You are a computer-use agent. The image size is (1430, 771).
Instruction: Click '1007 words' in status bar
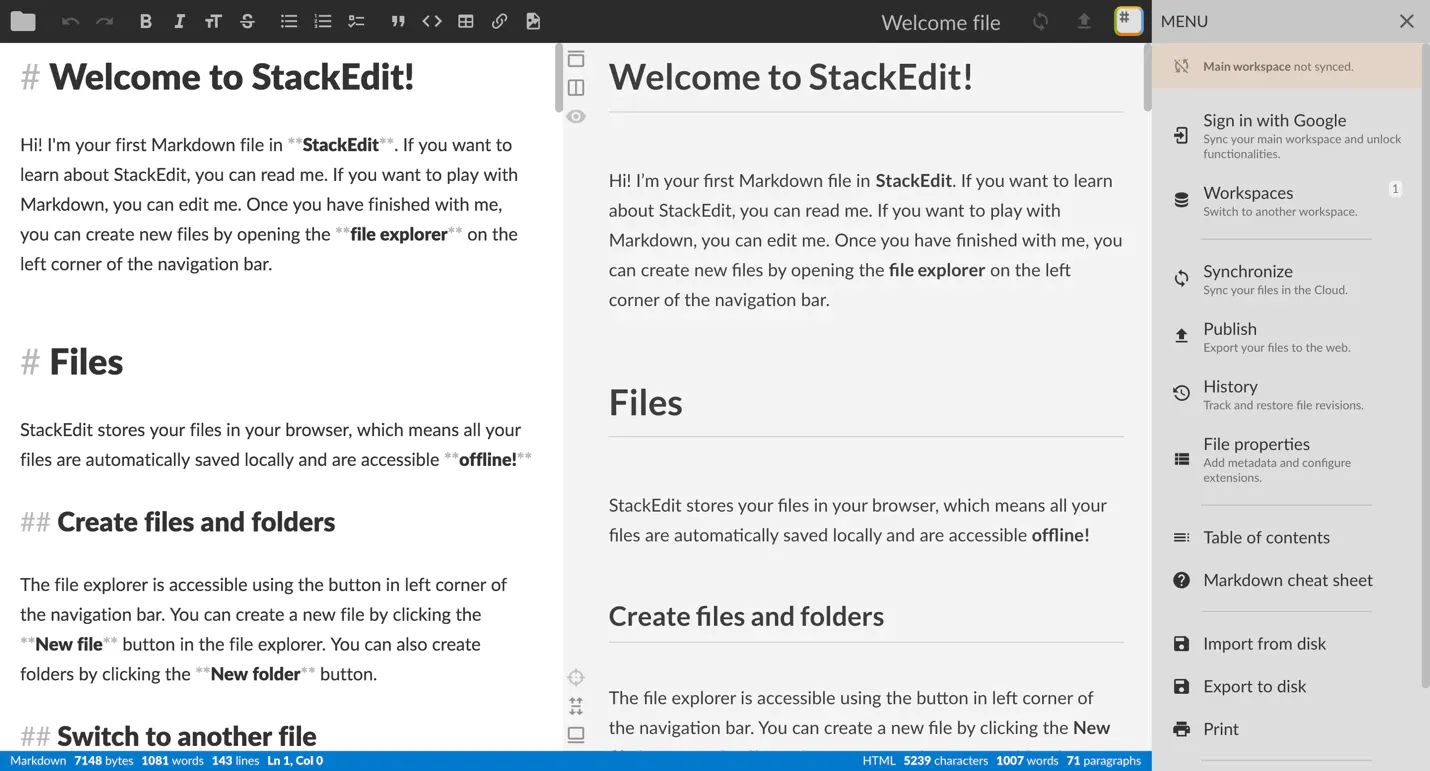[x=1027, y=761]
